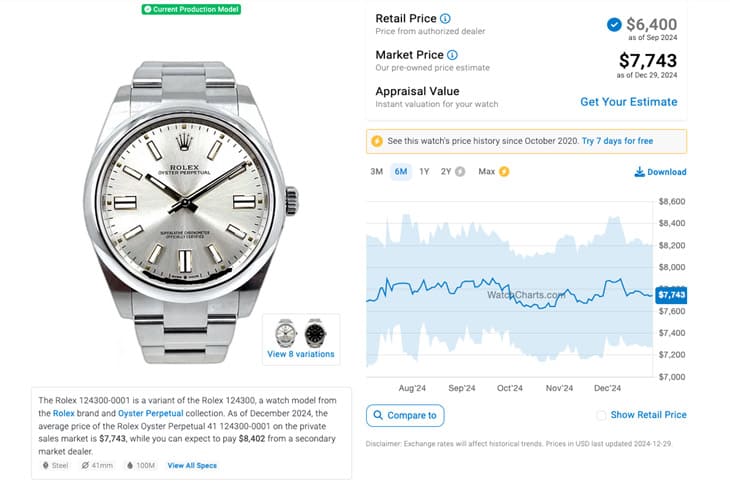
Task: Open Get Your Estimate appraisal link
Action: coord(628,102)
